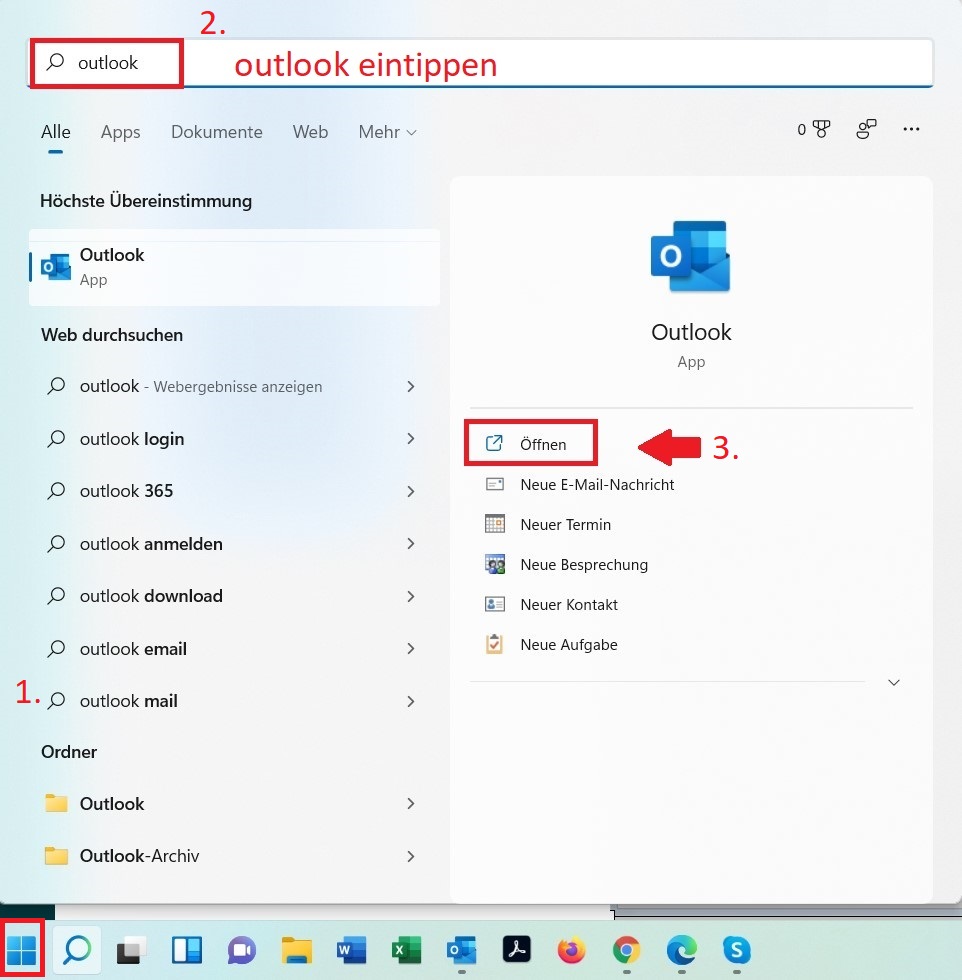Click the Outlook folder icon

pyautogui.click(x=56, y=802)
